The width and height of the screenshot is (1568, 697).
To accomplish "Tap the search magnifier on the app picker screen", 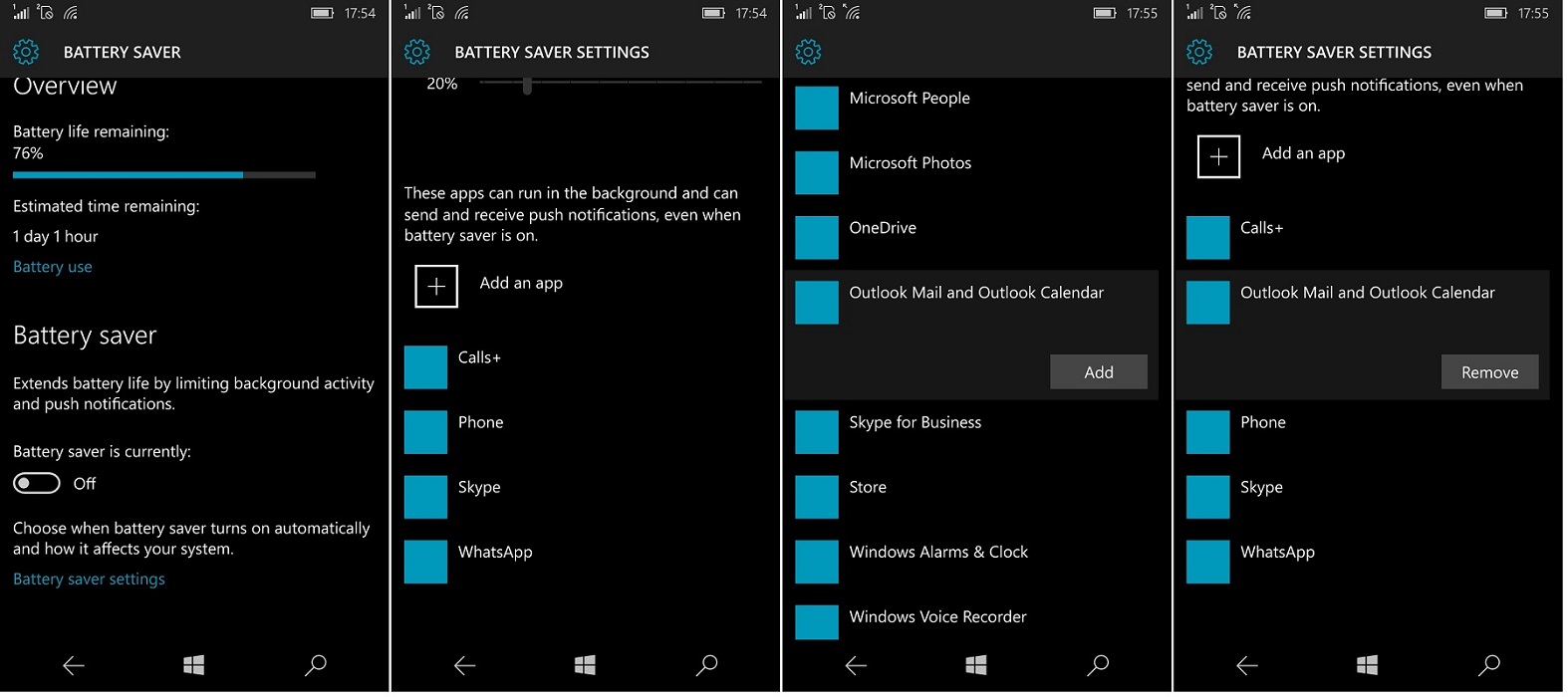I will [1099, 664].
